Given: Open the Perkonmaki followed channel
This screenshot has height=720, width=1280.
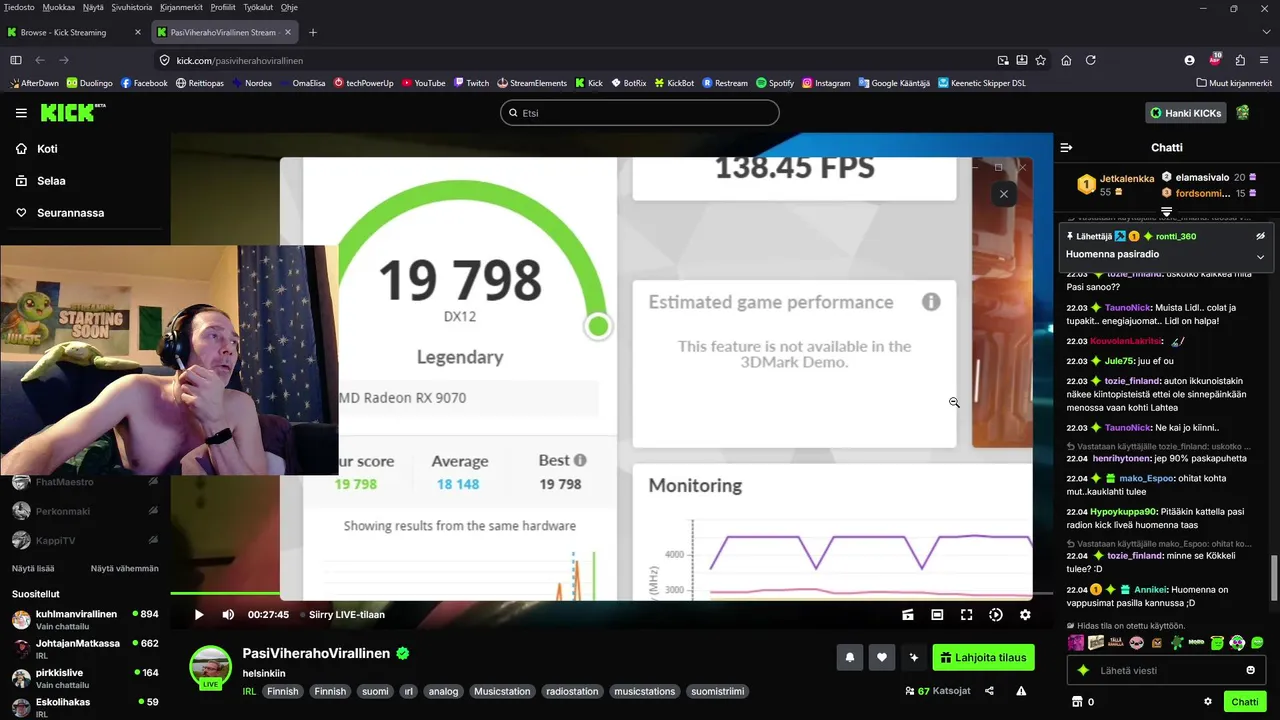Looking at the screenshot, I should 85,511.
